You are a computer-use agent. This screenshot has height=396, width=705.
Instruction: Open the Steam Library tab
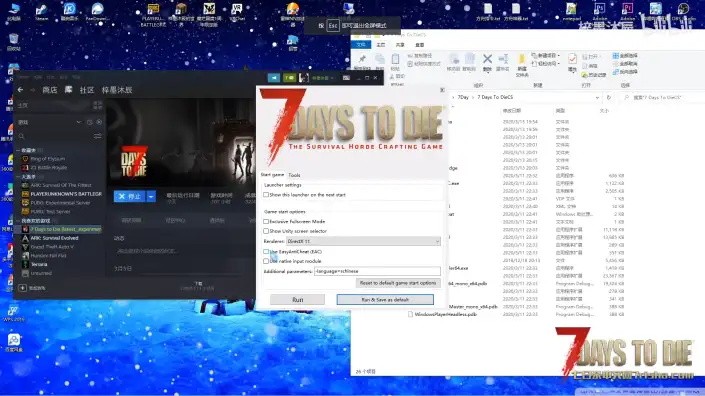[68, 90]
